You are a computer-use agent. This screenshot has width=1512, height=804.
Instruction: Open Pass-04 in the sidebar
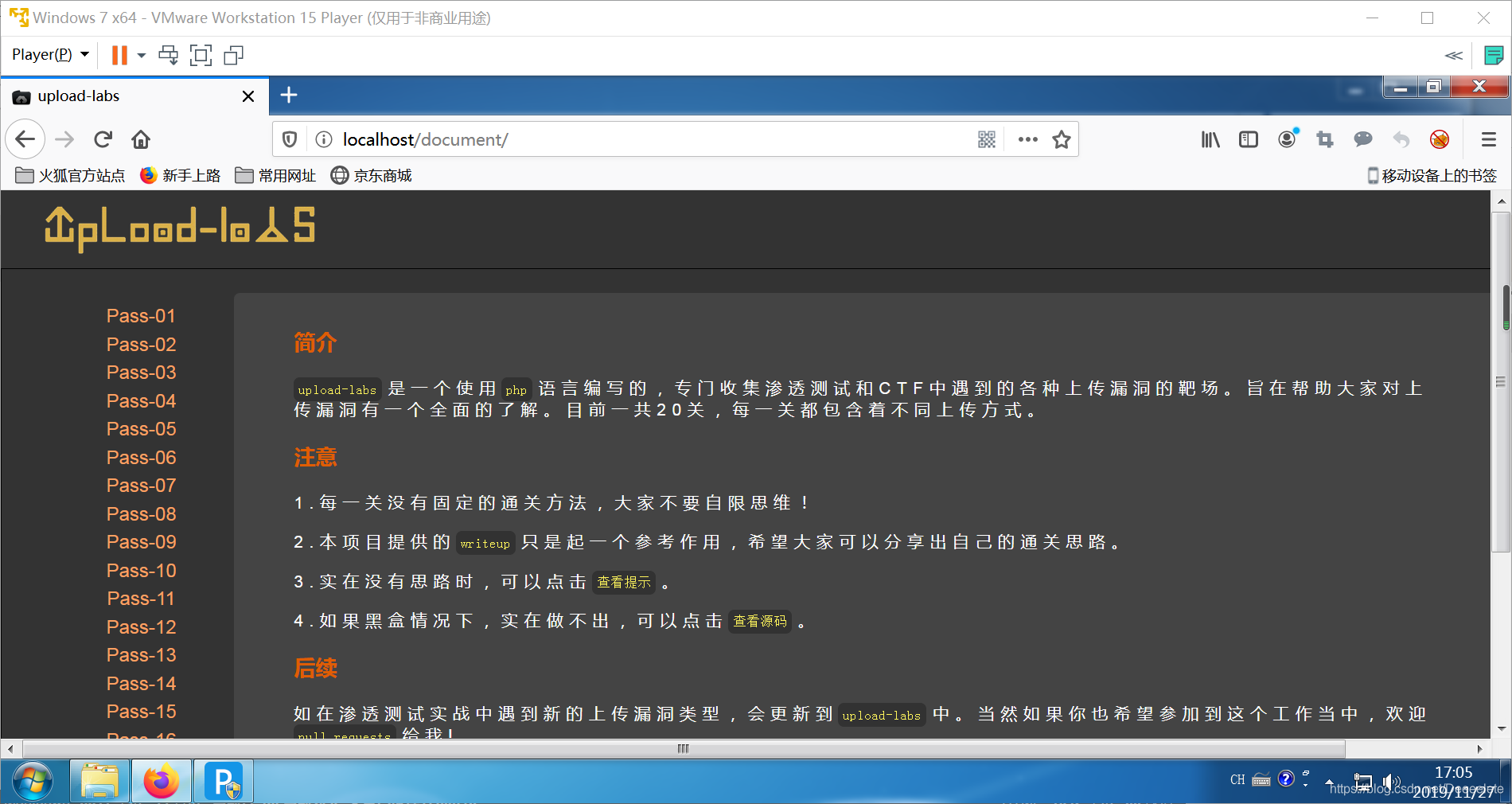pos(141,401)
